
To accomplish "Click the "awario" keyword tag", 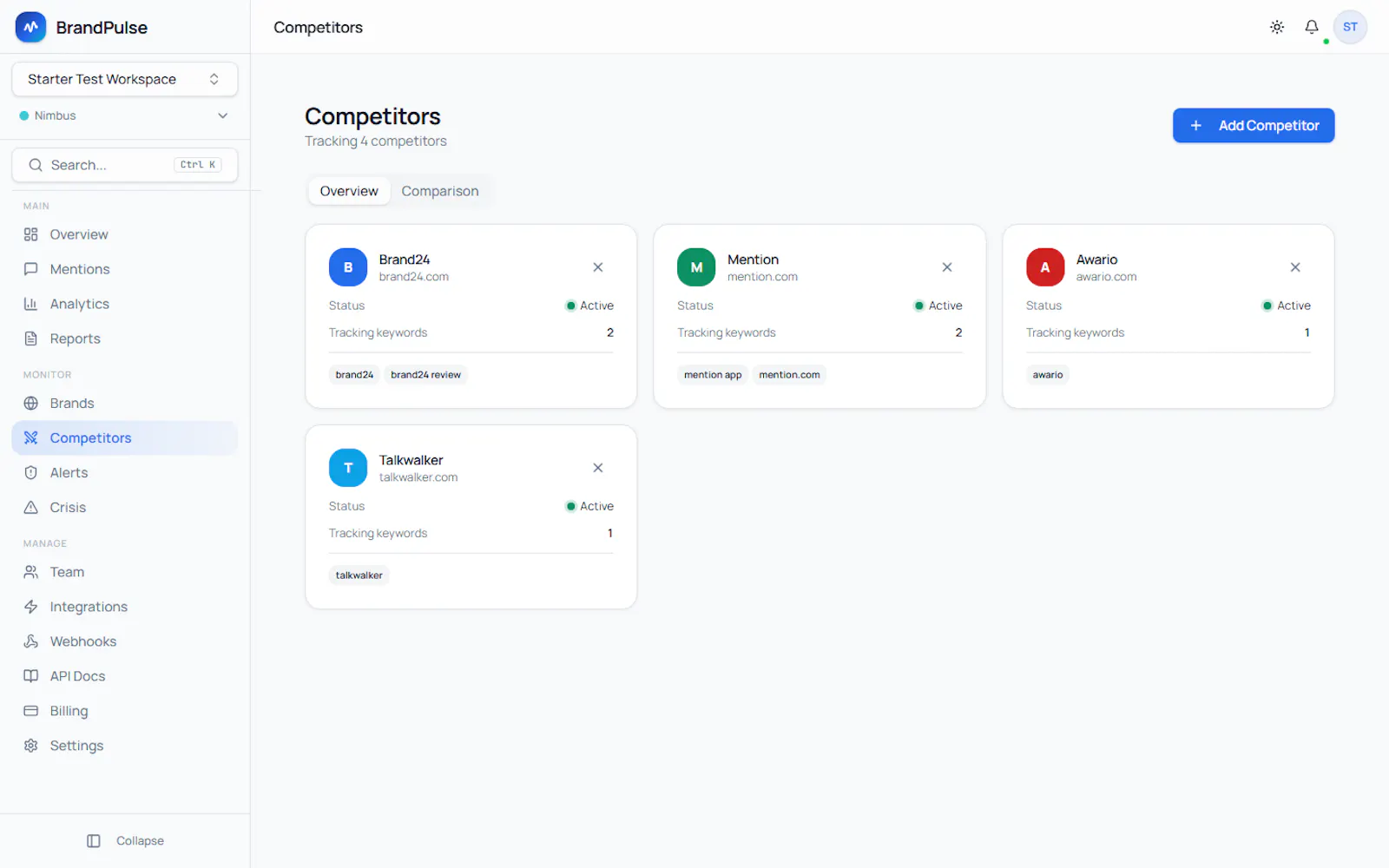I will point(1048,375).
